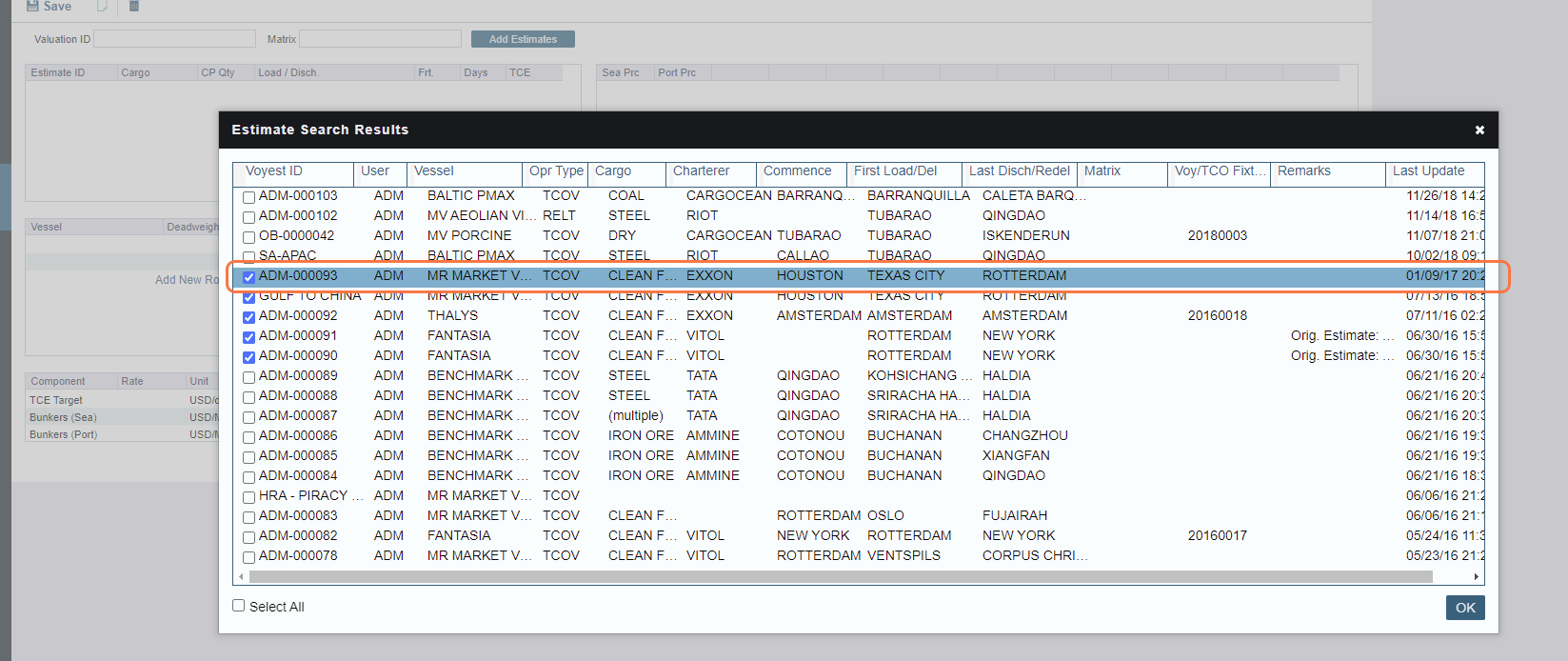Sort by the Voyest ID column header
The width and height of the screenshot is (1568, 661).
click(274, 171)
